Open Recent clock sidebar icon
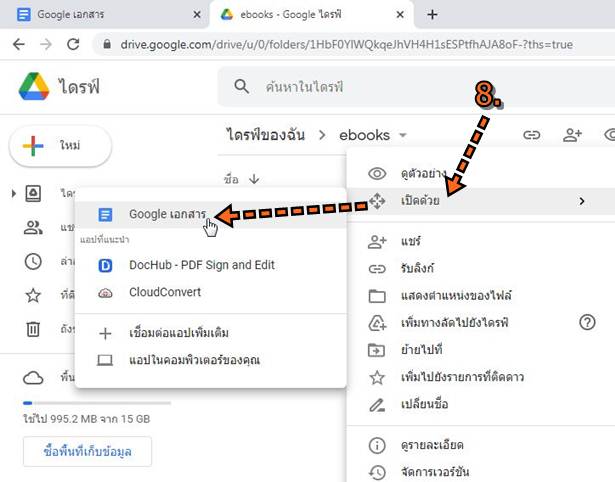This screenshot has width=615, height=482. pos(33,261)
